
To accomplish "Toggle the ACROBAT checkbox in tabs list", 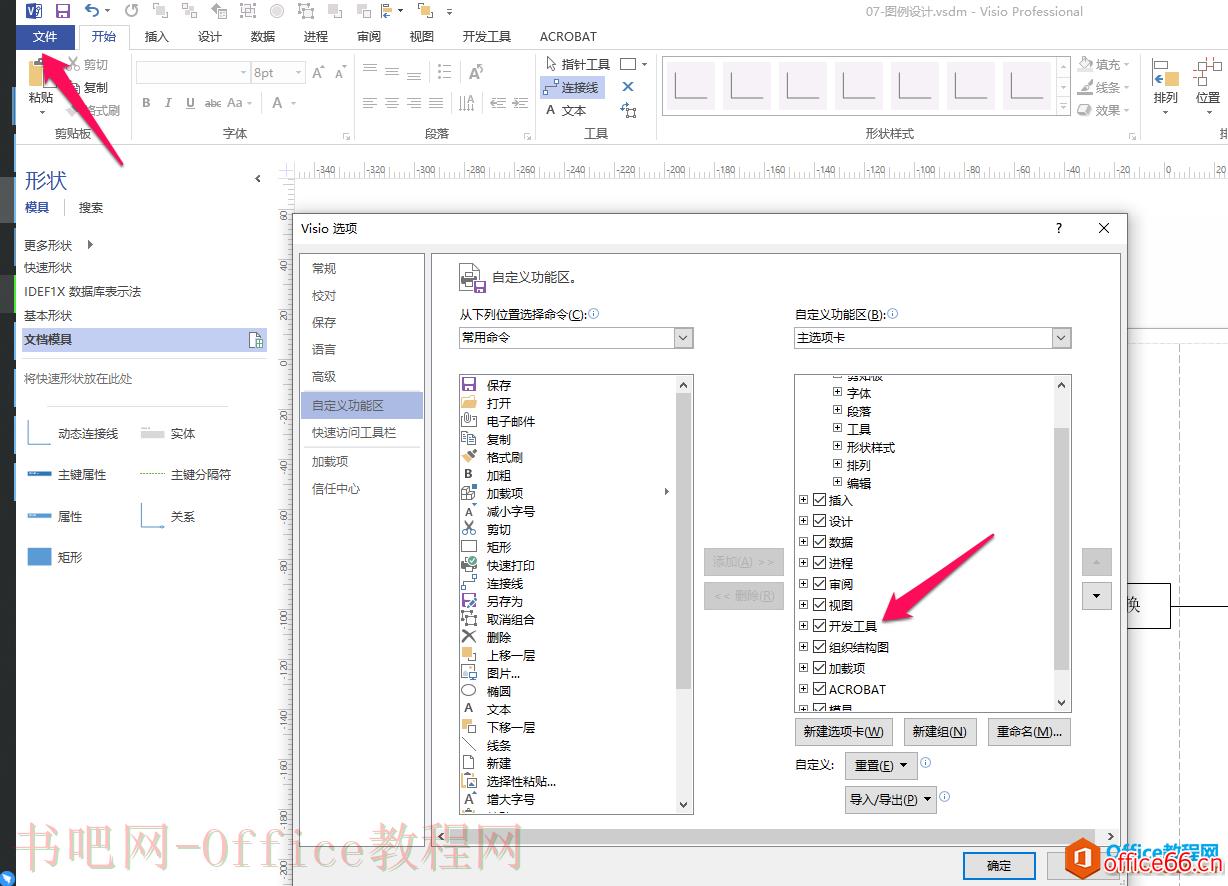I will (820, 689).
